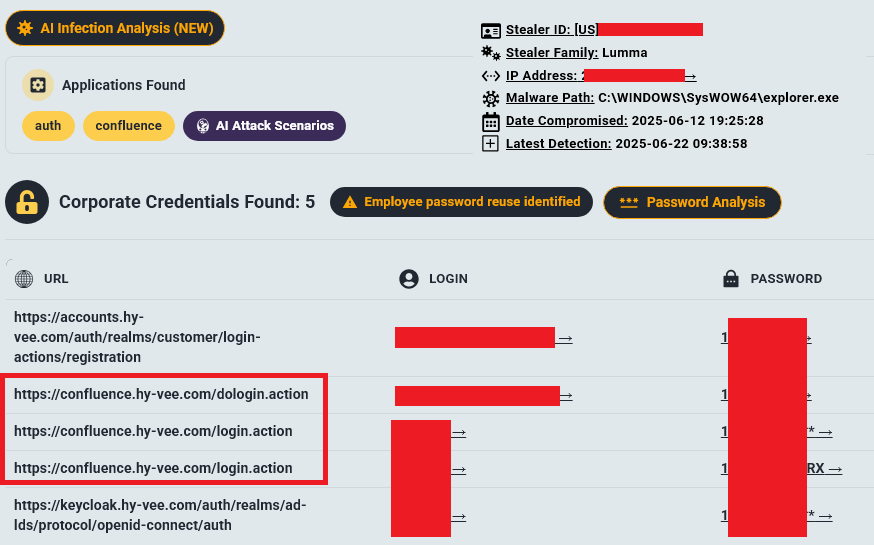Screen dimensions: 874x545
Task: Open the Password Analysis button
Action: [692, 202]
